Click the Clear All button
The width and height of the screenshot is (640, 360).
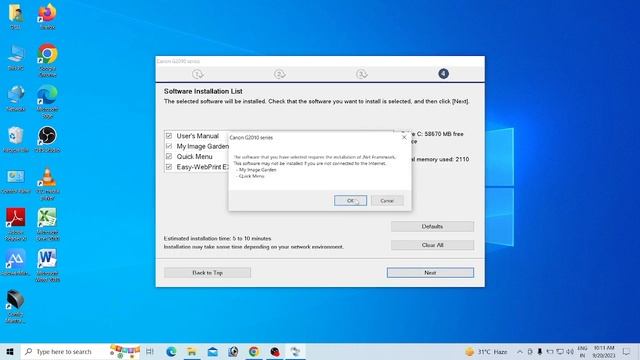pos(432,245)
